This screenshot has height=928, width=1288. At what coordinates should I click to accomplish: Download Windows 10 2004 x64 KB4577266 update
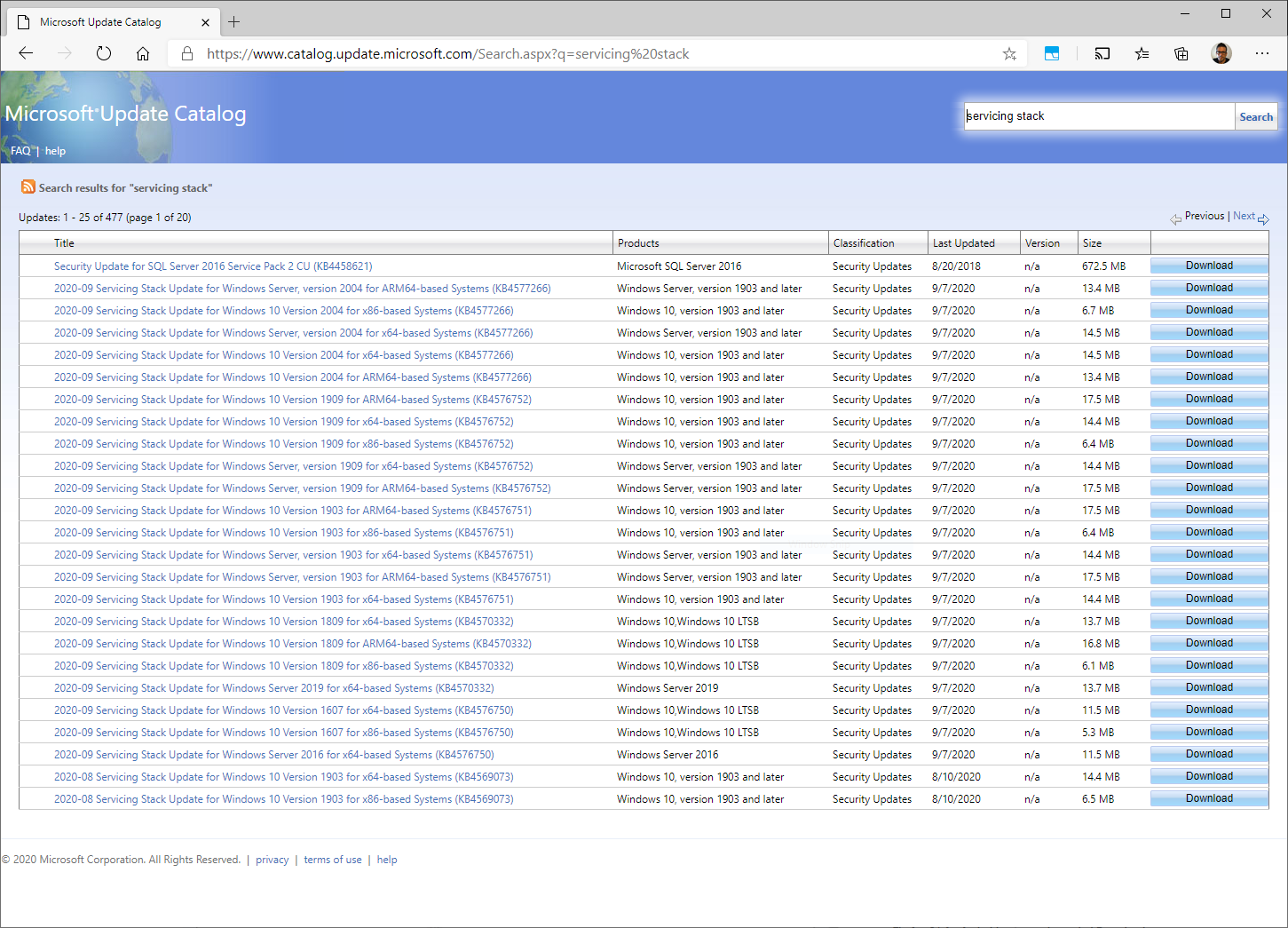coord(1209,354)
